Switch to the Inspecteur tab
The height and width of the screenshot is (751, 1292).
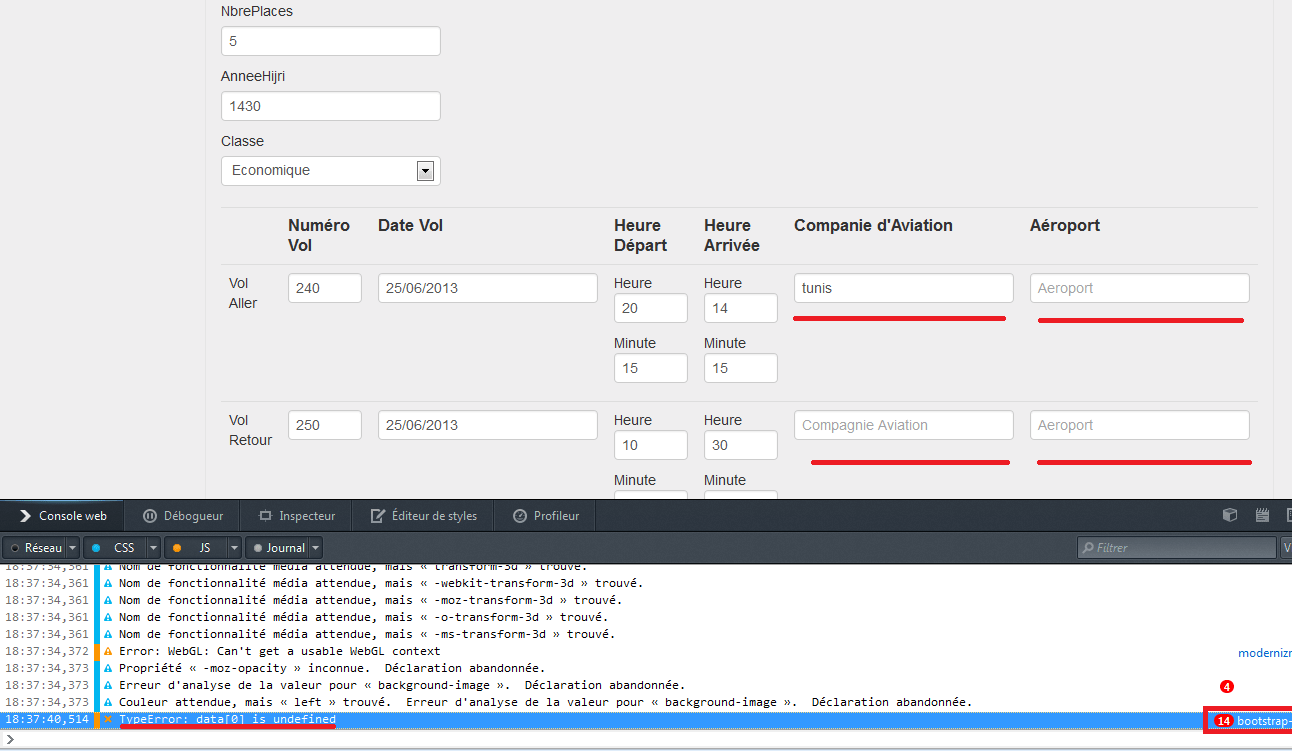(x=296, y=515)
